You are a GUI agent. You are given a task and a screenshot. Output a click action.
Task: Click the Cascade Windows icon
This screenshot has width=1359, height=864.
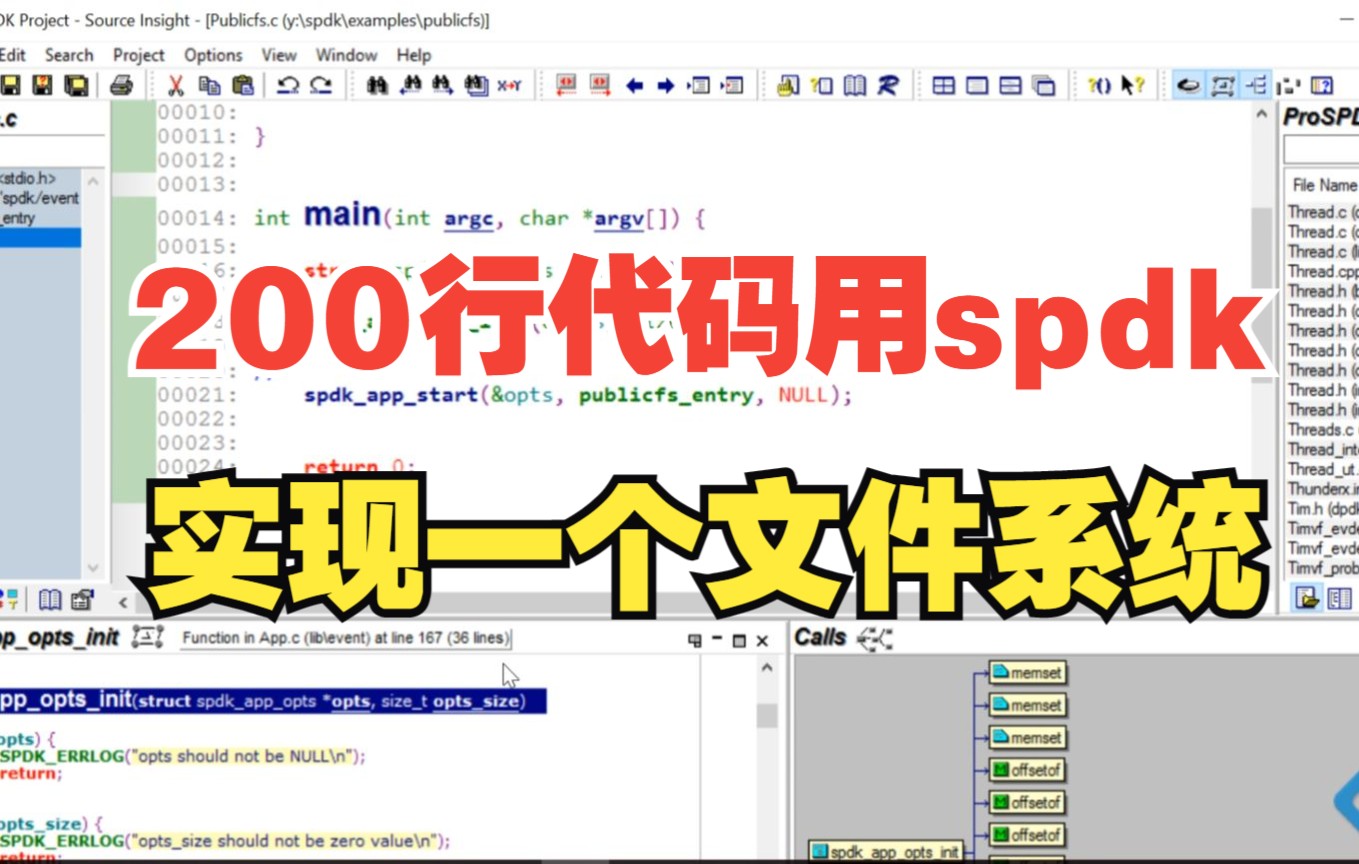click(x=1043, y=86)
